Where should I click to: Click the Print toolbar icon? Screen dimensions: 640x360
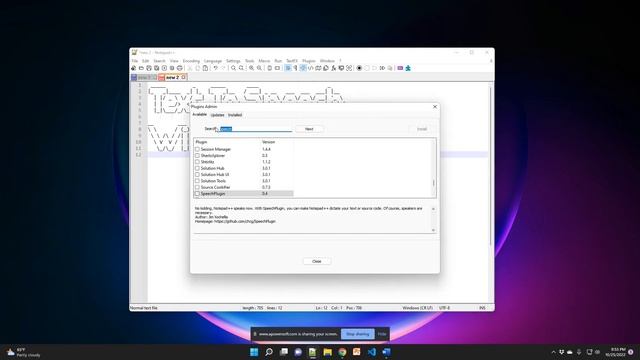coord(180,68)
